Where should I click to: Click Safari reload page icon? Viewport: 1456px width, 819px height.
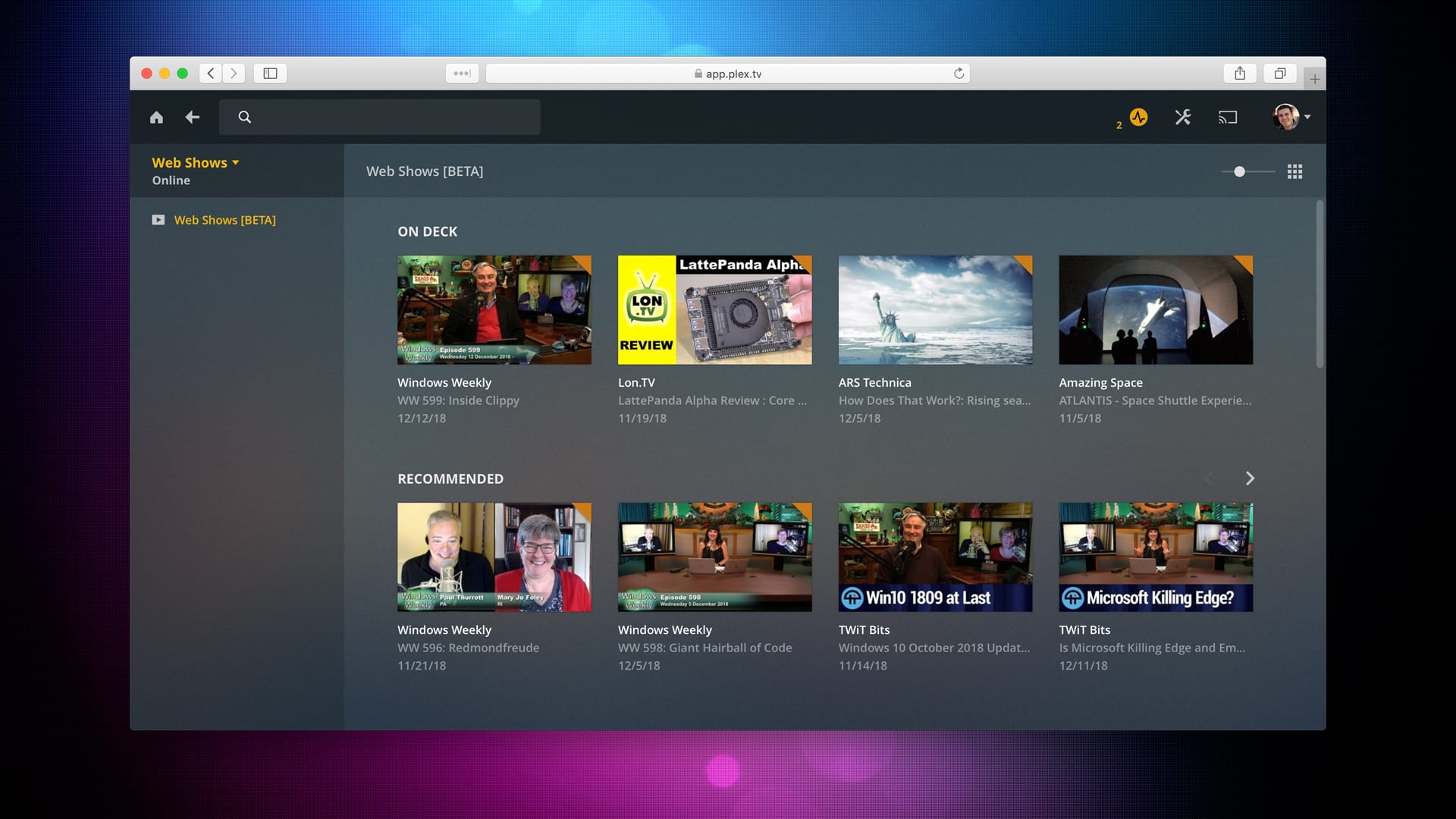click(959, 73)
